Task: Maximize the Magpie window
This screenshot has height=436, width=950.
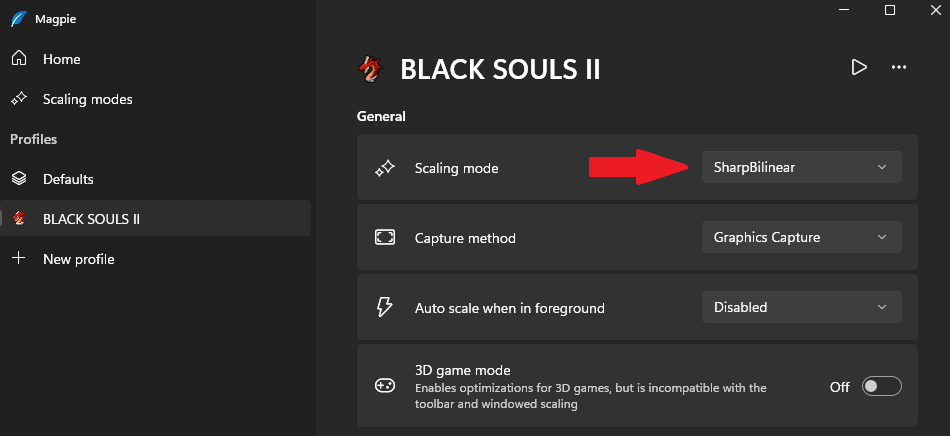Action: (889, 10)
